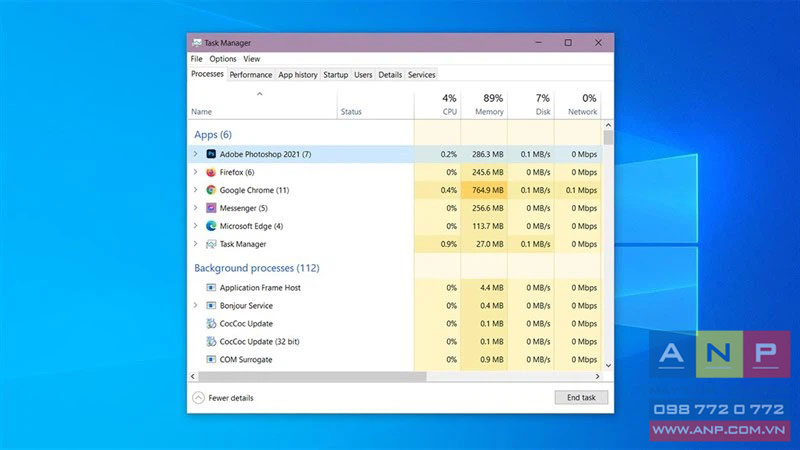Expand Adobe Photoshop 2021 process group
800x450 pixels.
coord(195,154)
